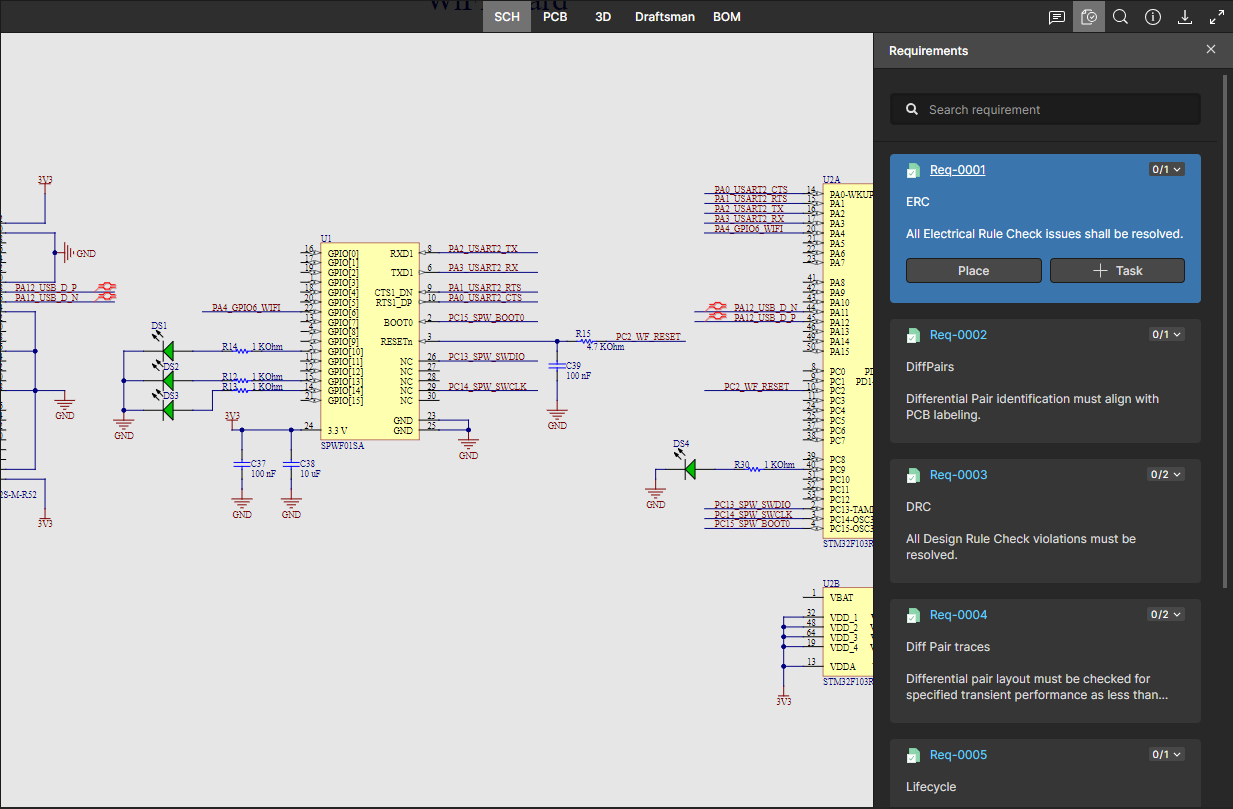The width and height of the screenshot is (1233, 809).
Task: Click the PA2_USART2_TX net label near U1
Action: point(483,248)
